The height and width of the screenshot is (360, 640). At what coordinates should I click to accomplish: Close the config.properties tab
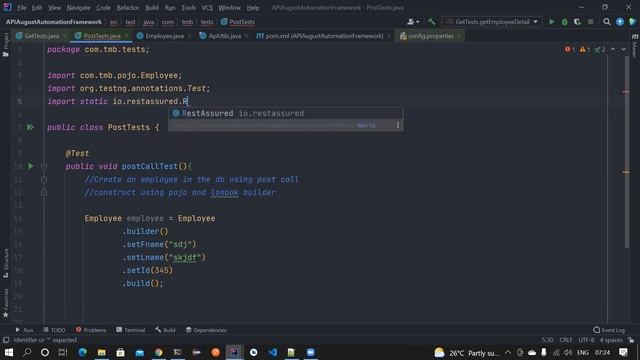(x=459, y=36)
